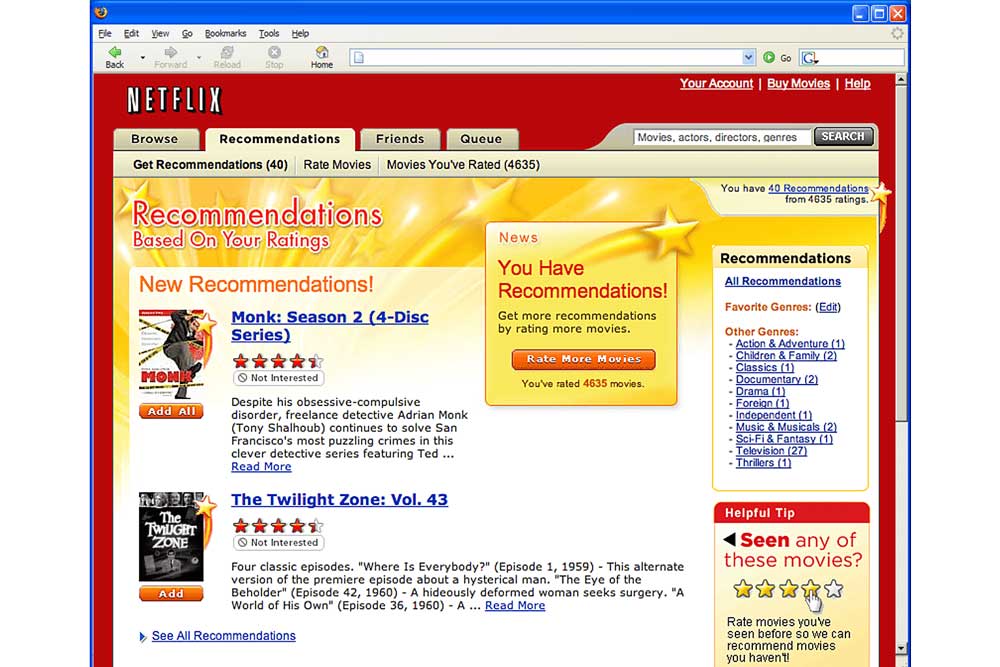
Task: Open Children & Family (2) genre
Action: (786, 355)
